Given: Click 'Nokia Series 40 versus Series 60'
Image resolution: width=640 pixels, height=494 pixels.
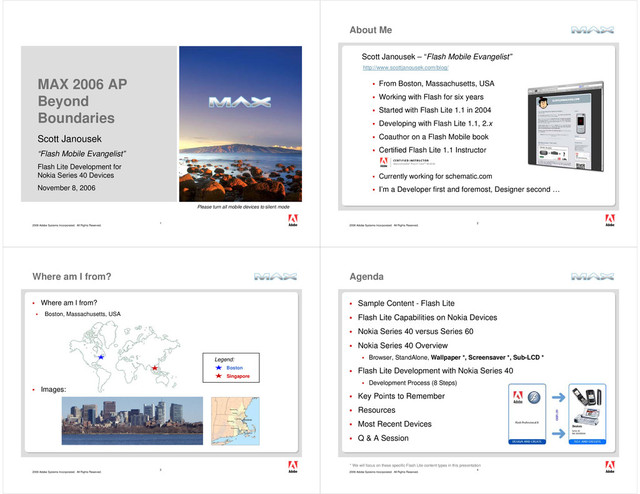Looking at the screenshot, I should click(x=416, y=332).
